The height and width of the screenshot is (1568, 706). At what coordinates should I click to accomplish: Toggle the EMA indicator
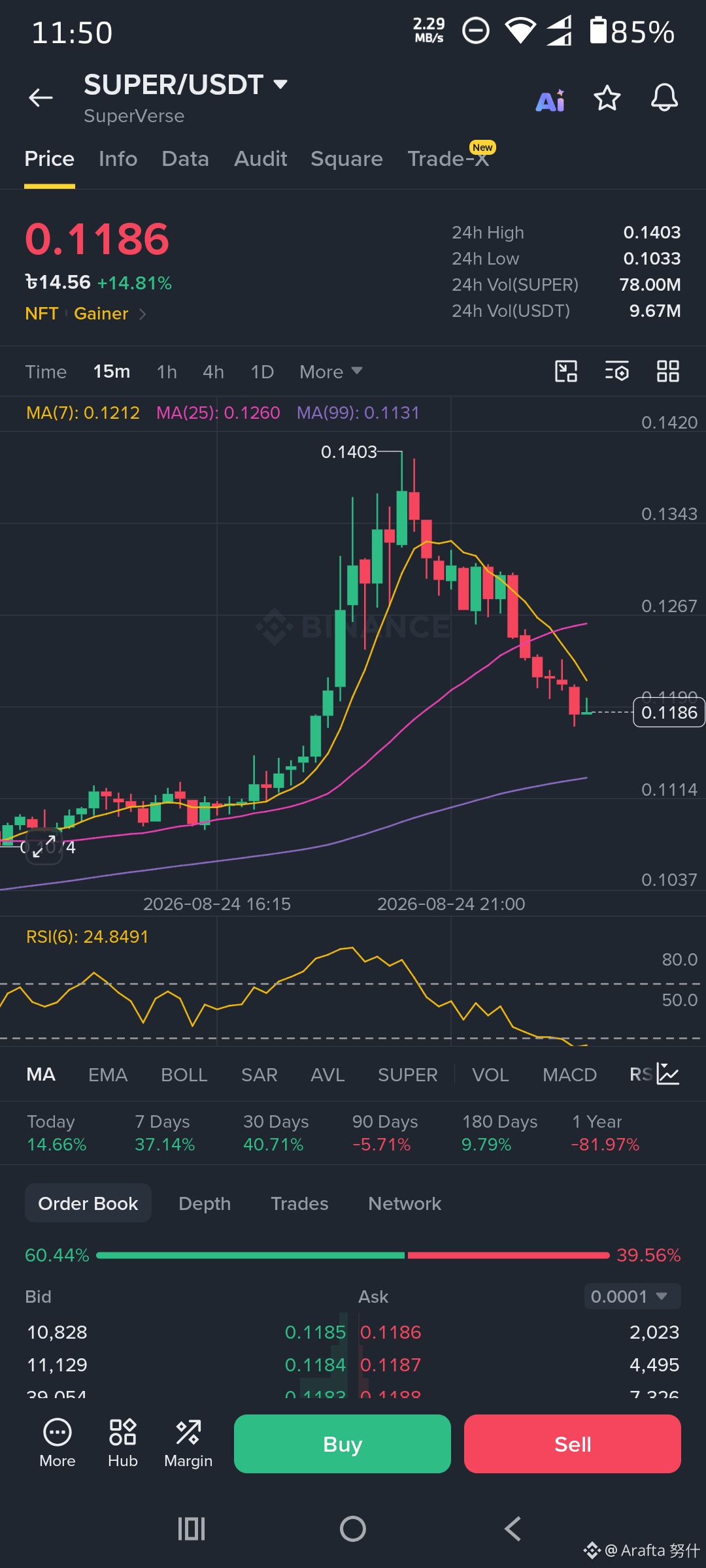coord(108,1075)
